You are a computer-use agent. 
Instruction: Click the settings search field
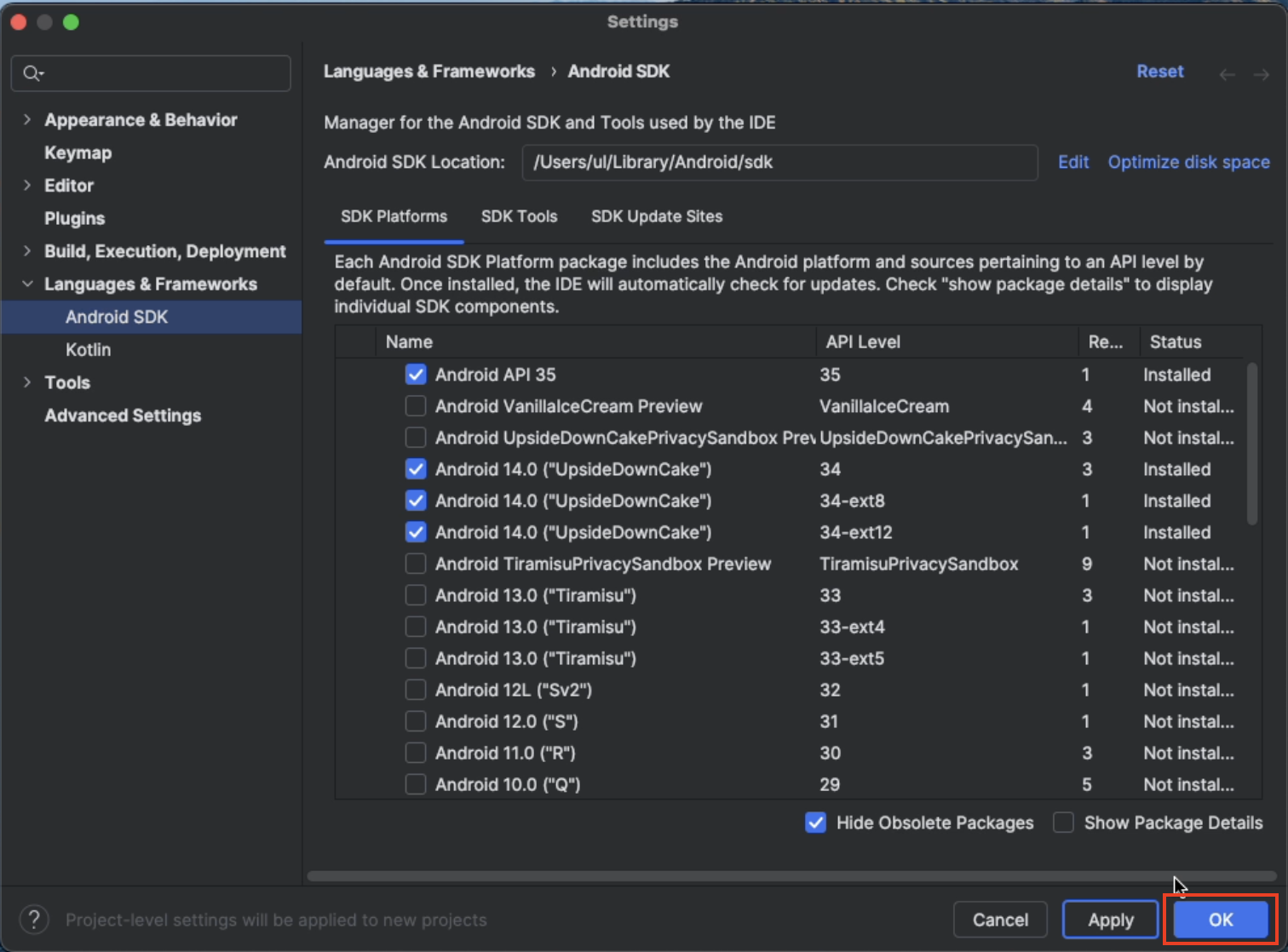[151, 73]
